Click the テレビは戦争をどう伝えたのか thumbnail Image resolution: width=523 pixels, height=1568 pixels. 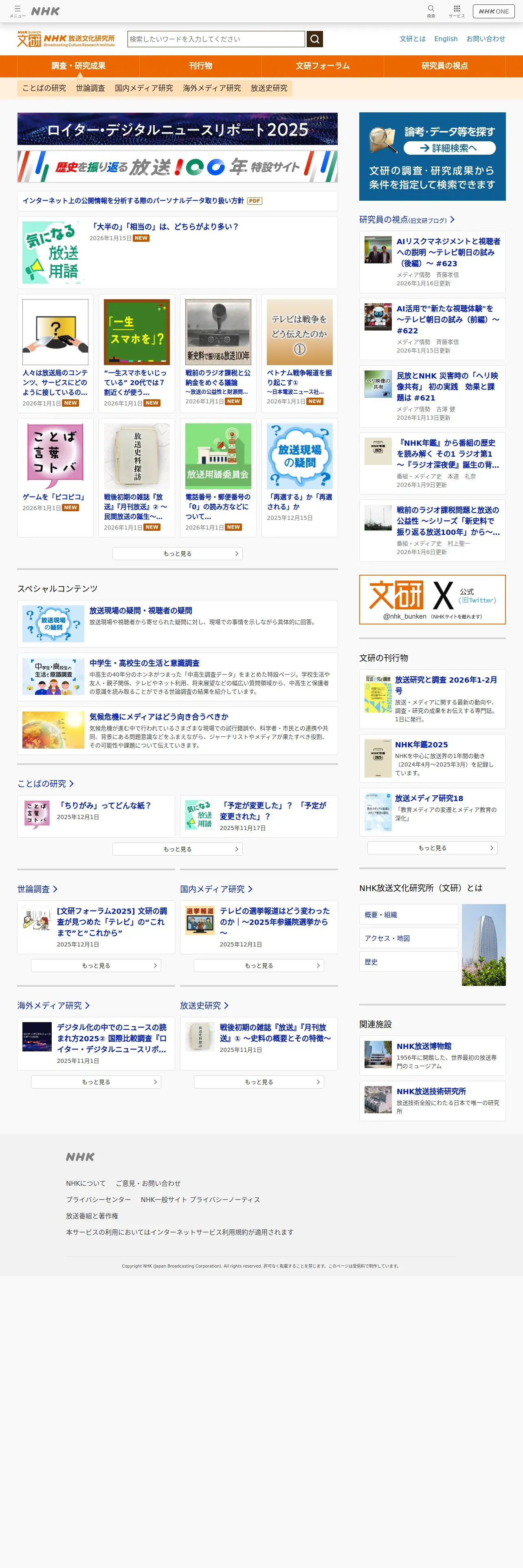(x=299, y=332)
